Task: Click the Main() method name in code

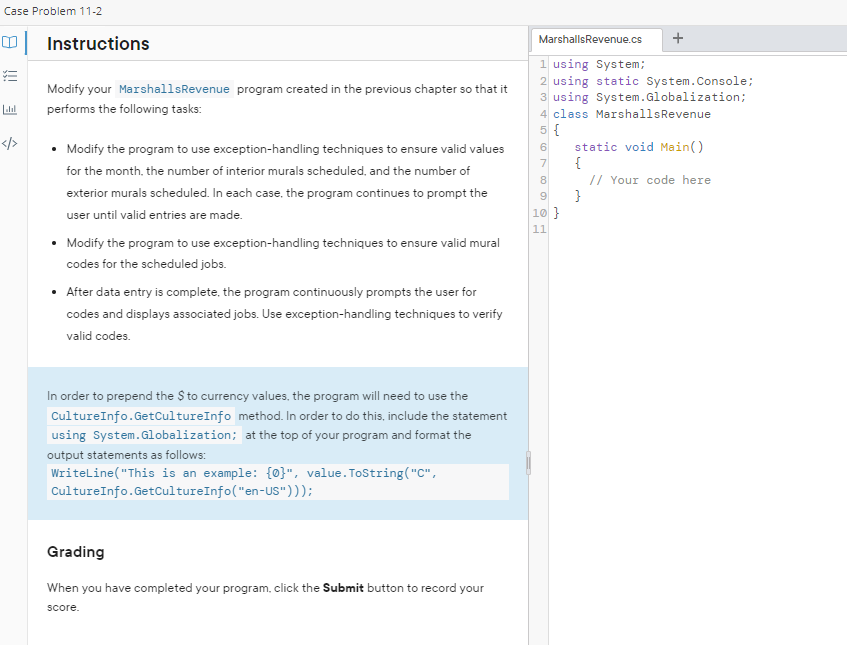Action: tap(673, 146)
